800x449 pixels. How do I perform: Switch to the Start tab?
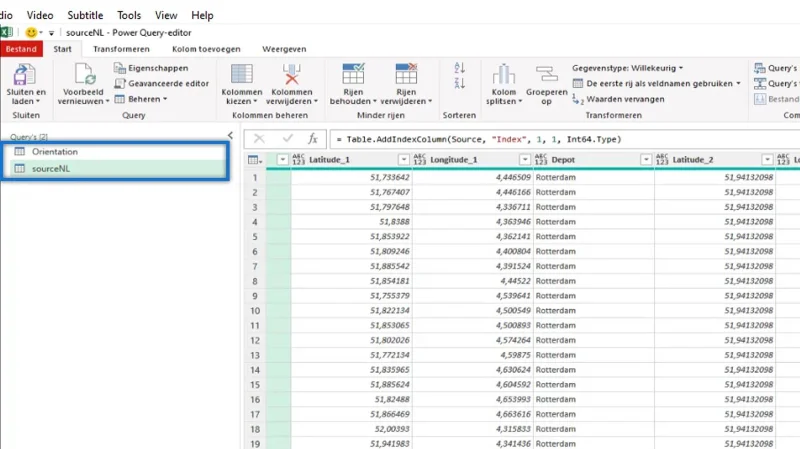(63, 49)
